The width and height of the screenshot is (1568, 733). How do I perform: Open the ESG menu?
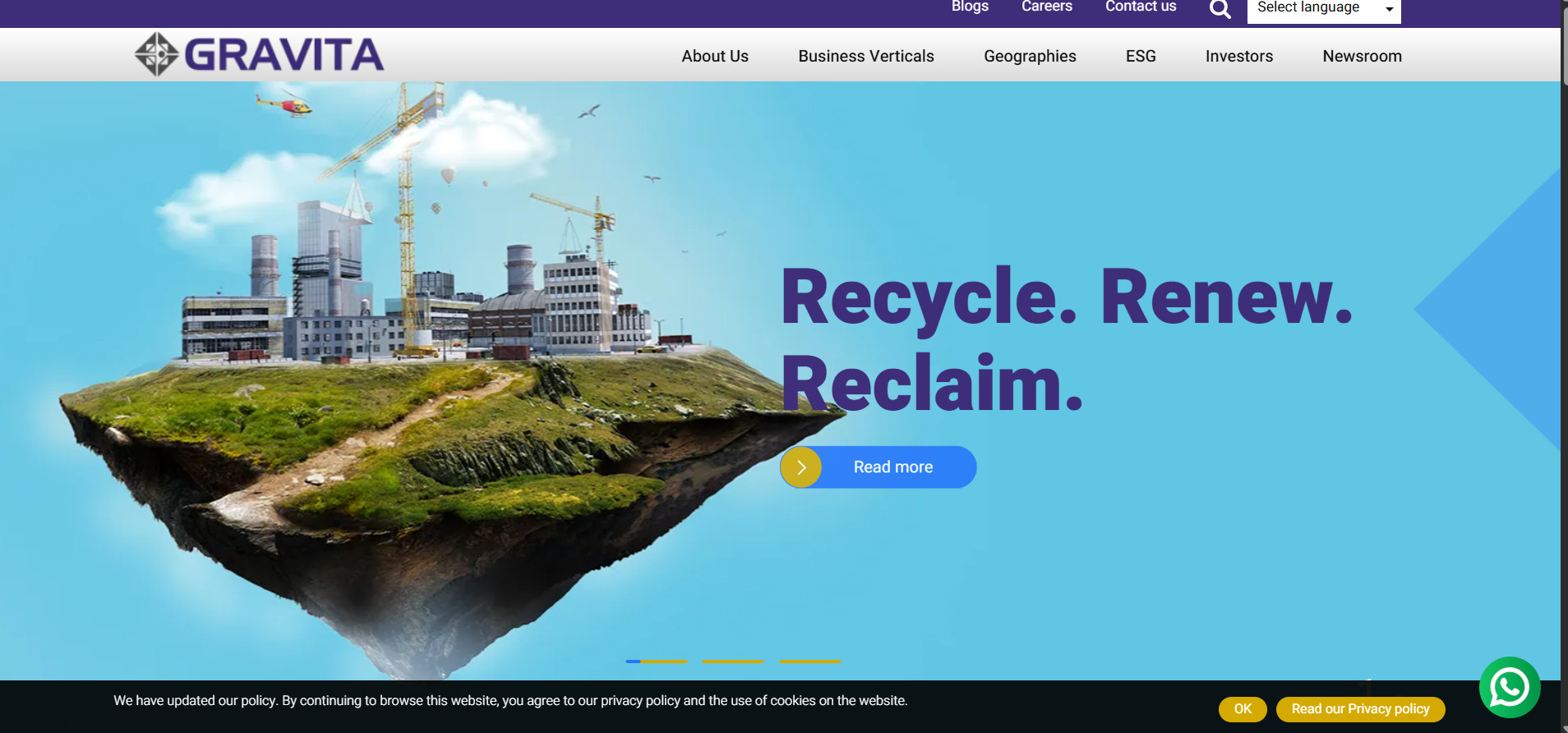pos(1141,56)
